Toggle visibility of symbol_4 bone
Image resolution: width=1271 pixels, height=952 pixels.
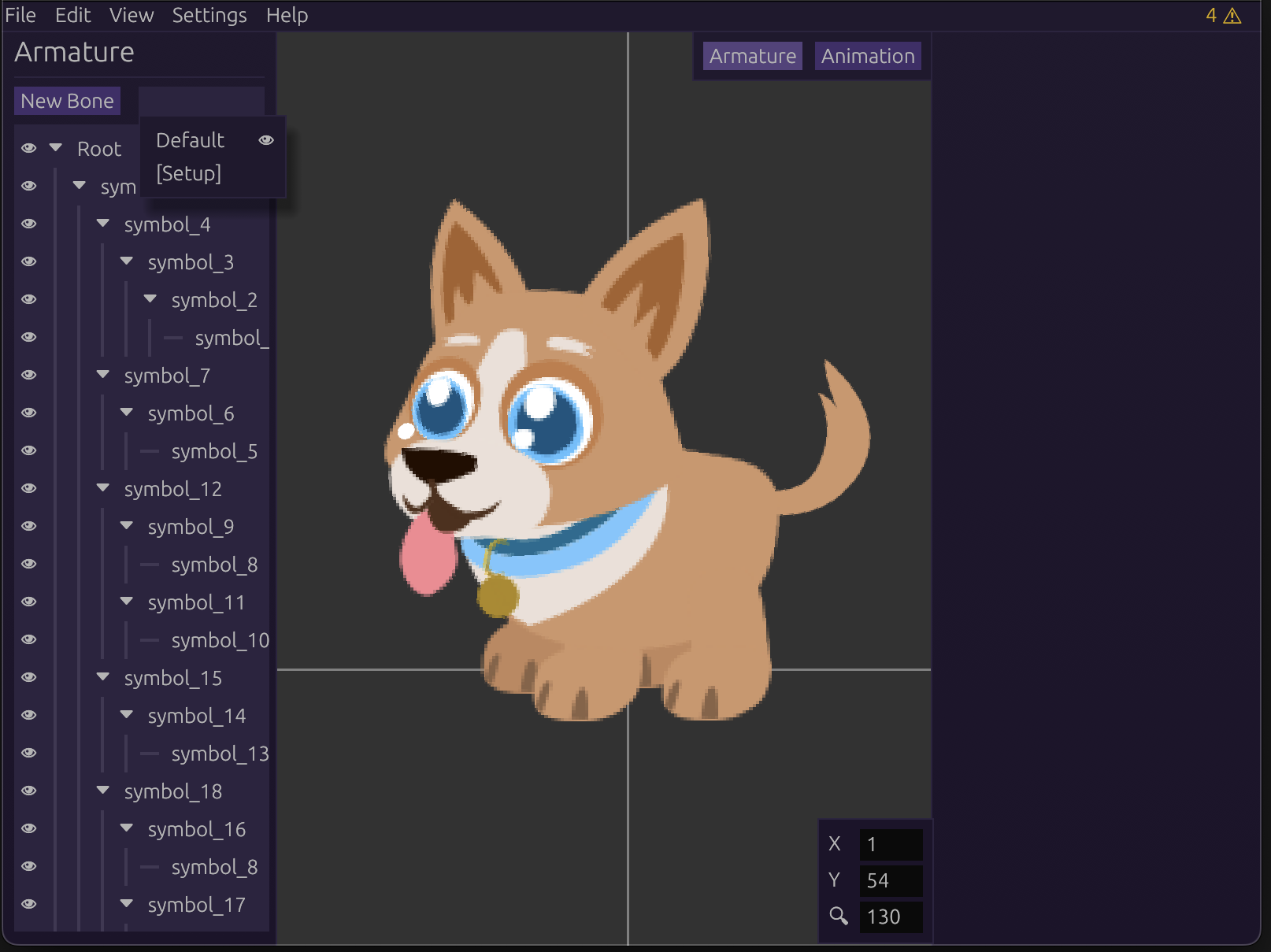(x=29, y=224)
